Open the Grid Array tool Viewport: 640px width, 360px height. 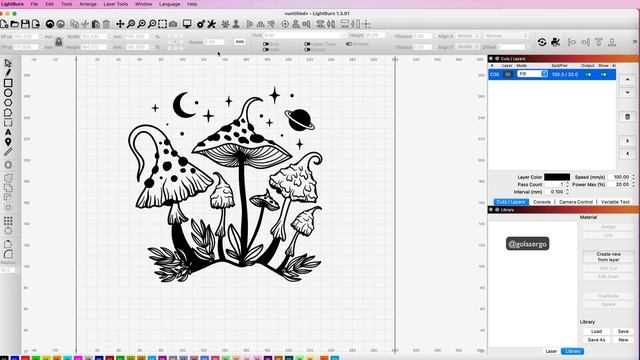point(8,221)
